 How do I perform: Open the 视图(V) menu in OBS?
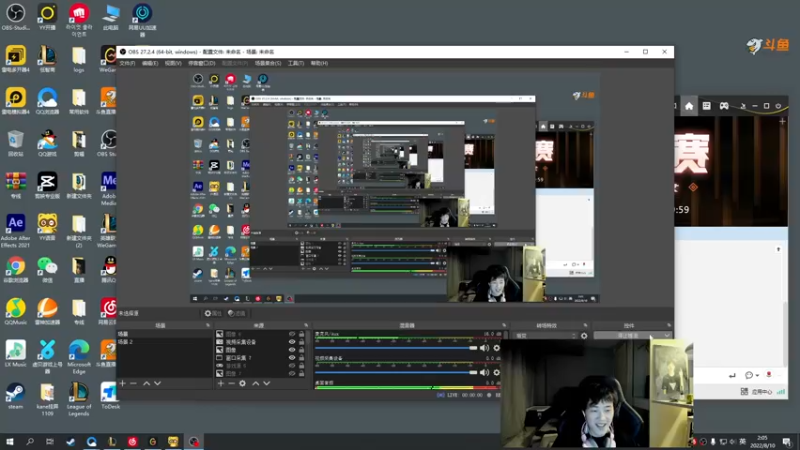tap(173, 63)
